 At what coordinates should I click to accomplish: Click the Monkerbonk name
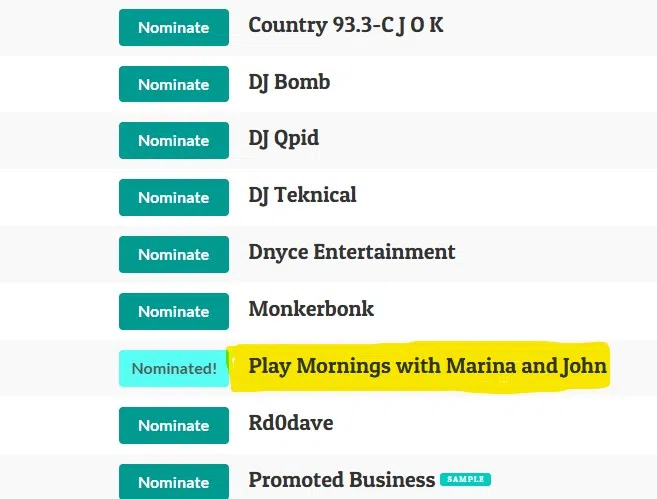311,310
